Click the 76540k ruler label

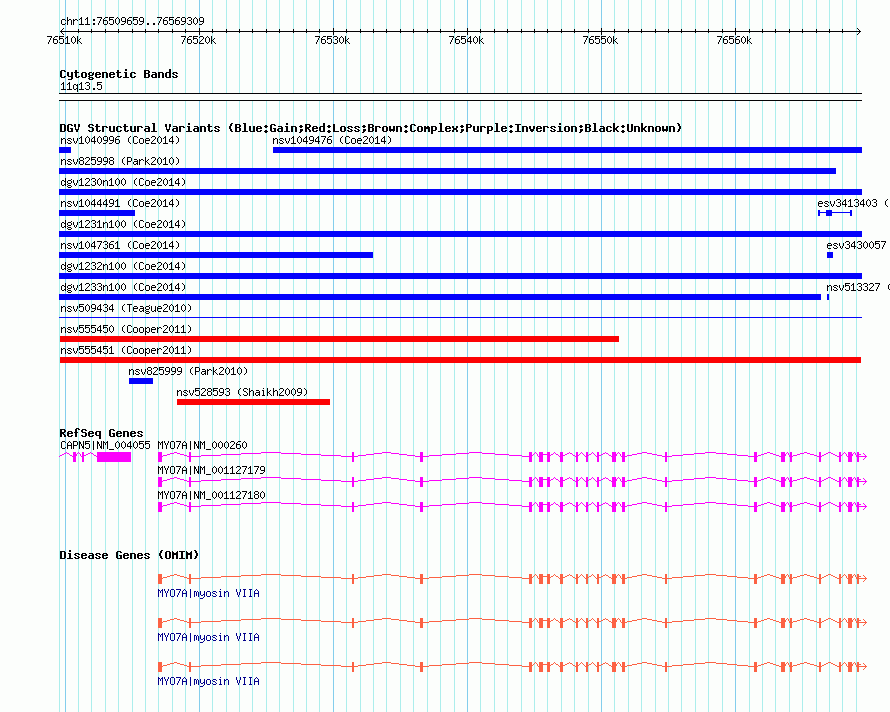[466, 40]
